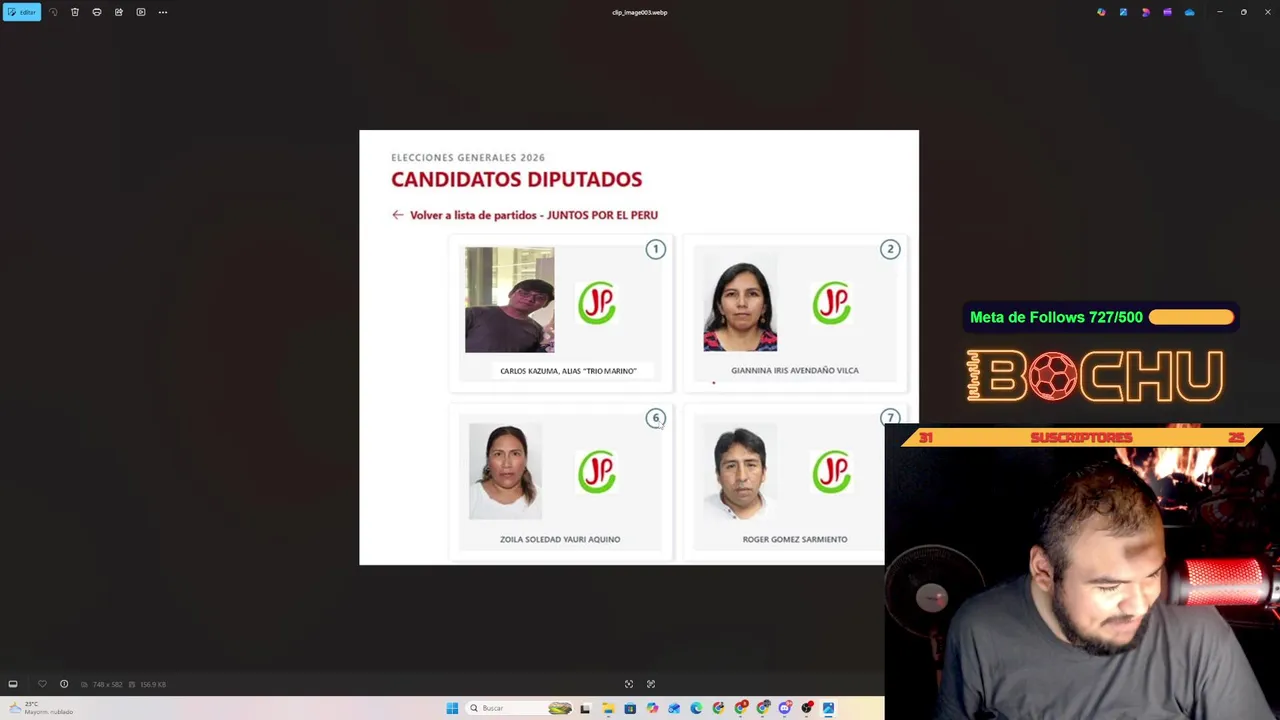The image size is (1280, 720).
Task: Click the name ZOILA SOLEDAD YAURI AQUINO
Action: [560, 539]
